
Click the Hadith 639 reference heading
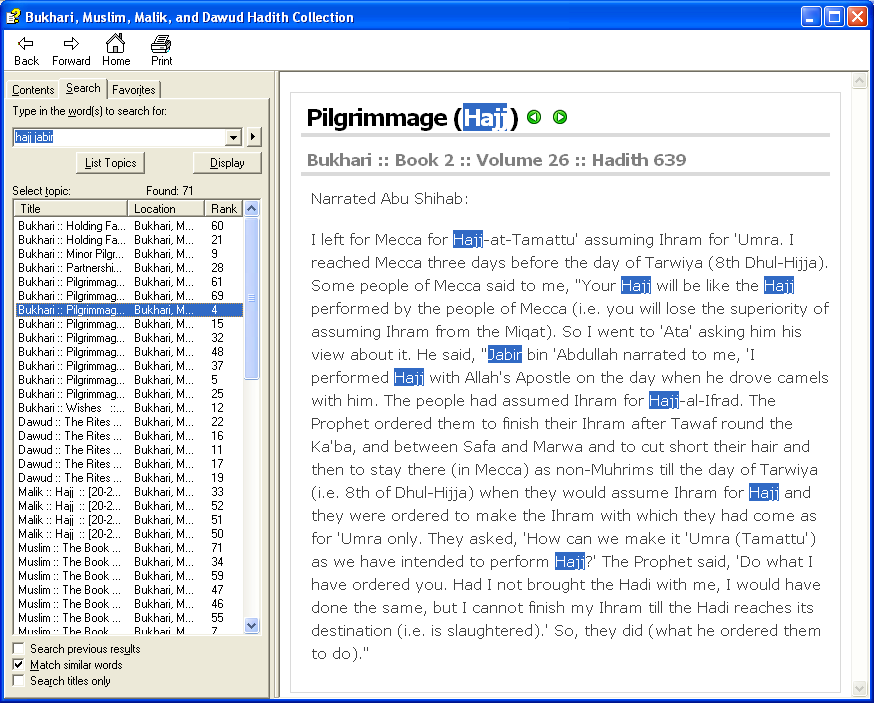(496, 160)
